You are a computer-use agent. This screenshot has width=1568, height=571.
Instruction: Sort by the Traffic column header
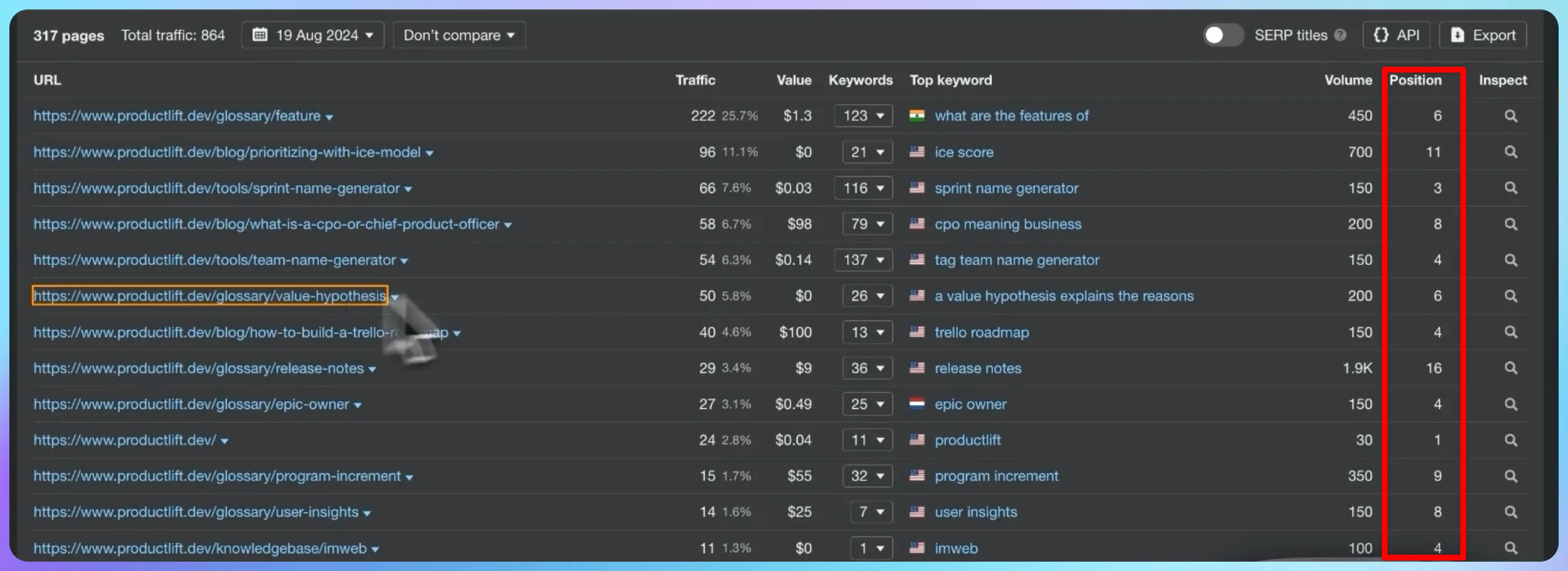(x=695, y=80)
